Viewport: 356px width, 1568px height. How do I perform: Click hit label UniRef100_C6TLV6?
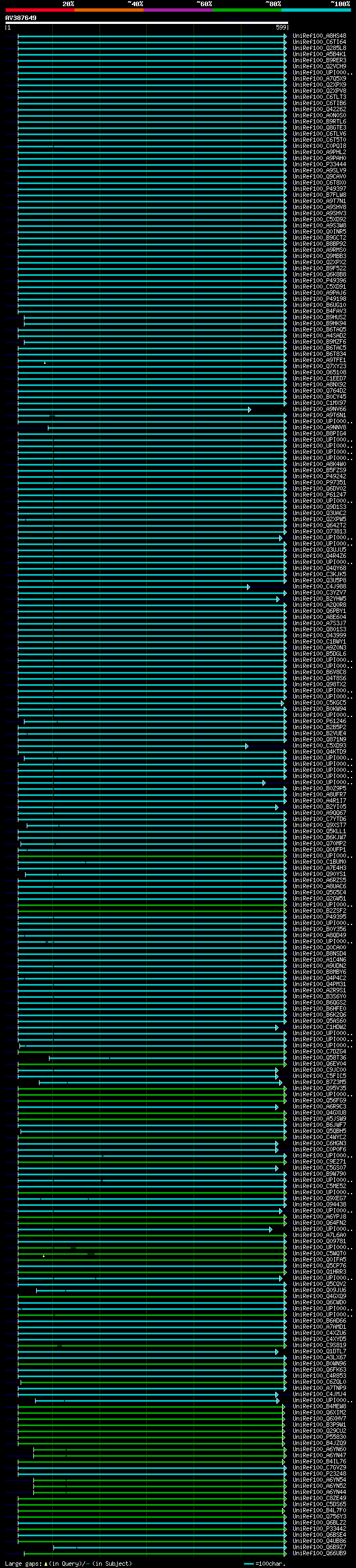319,134
